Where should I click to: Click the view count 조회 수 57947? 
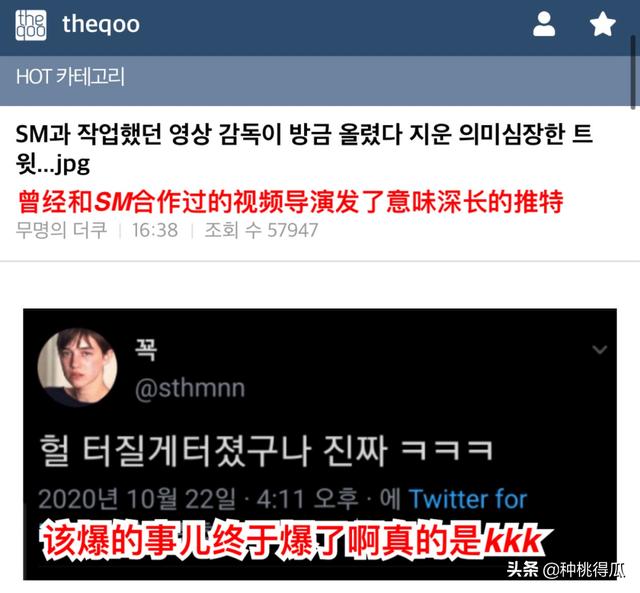pos(261,230)
